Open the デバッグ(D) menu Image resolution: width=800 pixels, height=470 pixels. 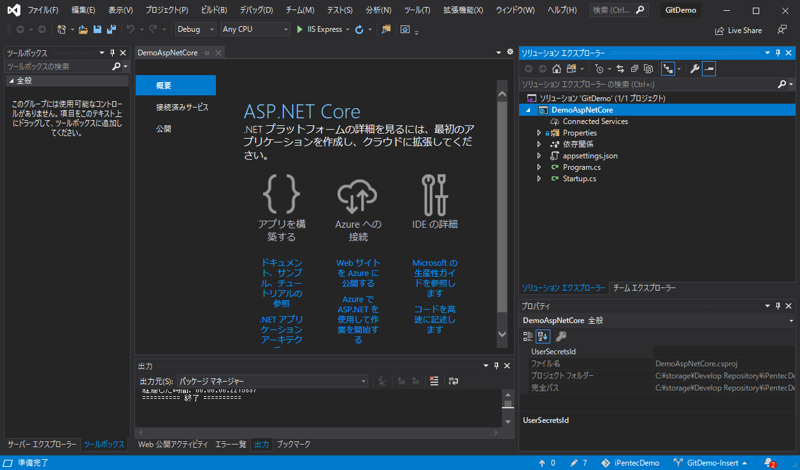(x=256, y=10)
